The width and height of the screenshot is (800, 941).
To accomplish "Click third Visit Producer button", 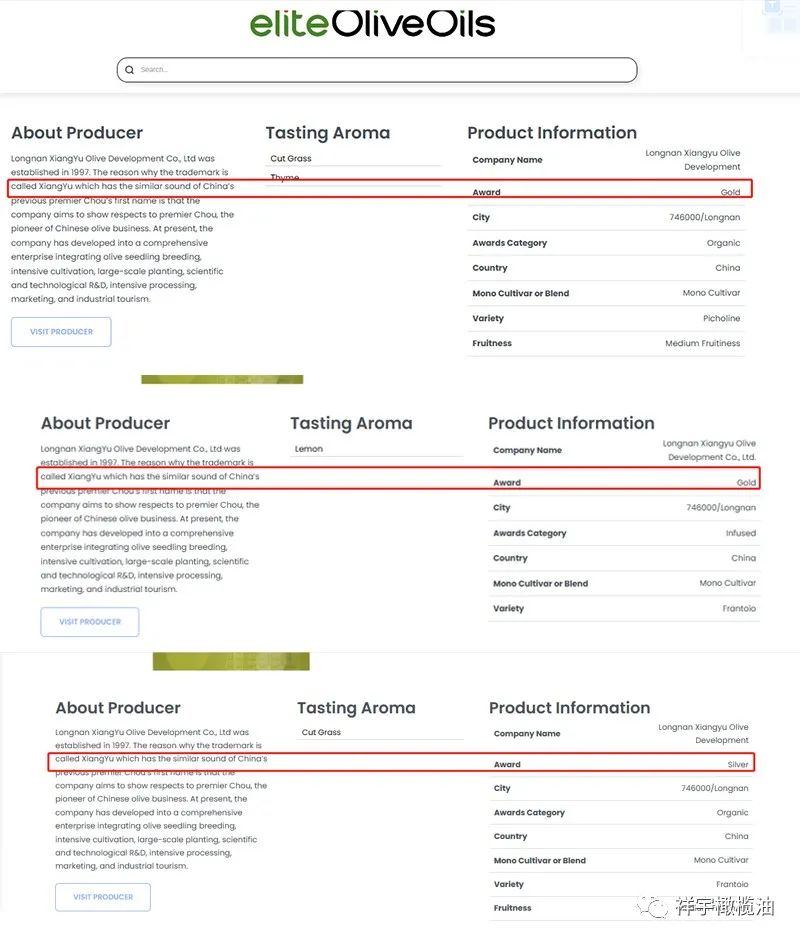I will tap(103, 897).
